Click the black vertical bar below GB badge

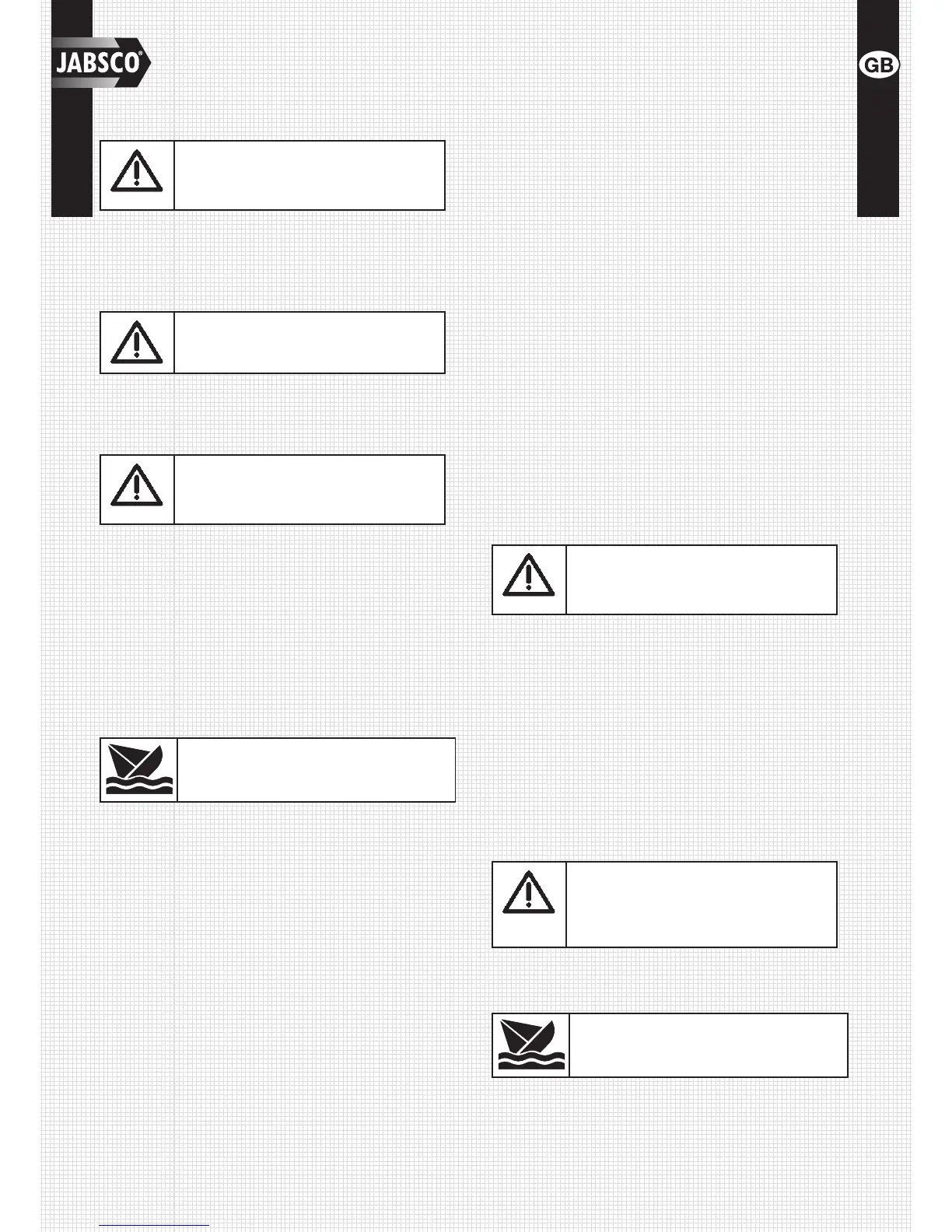click(878, 147)
